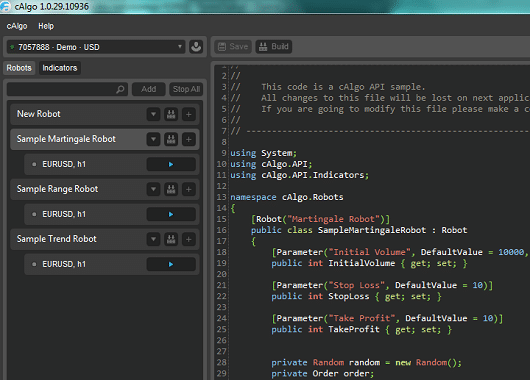Click the "InitialVolume" property name on line 19

[362, 263]
